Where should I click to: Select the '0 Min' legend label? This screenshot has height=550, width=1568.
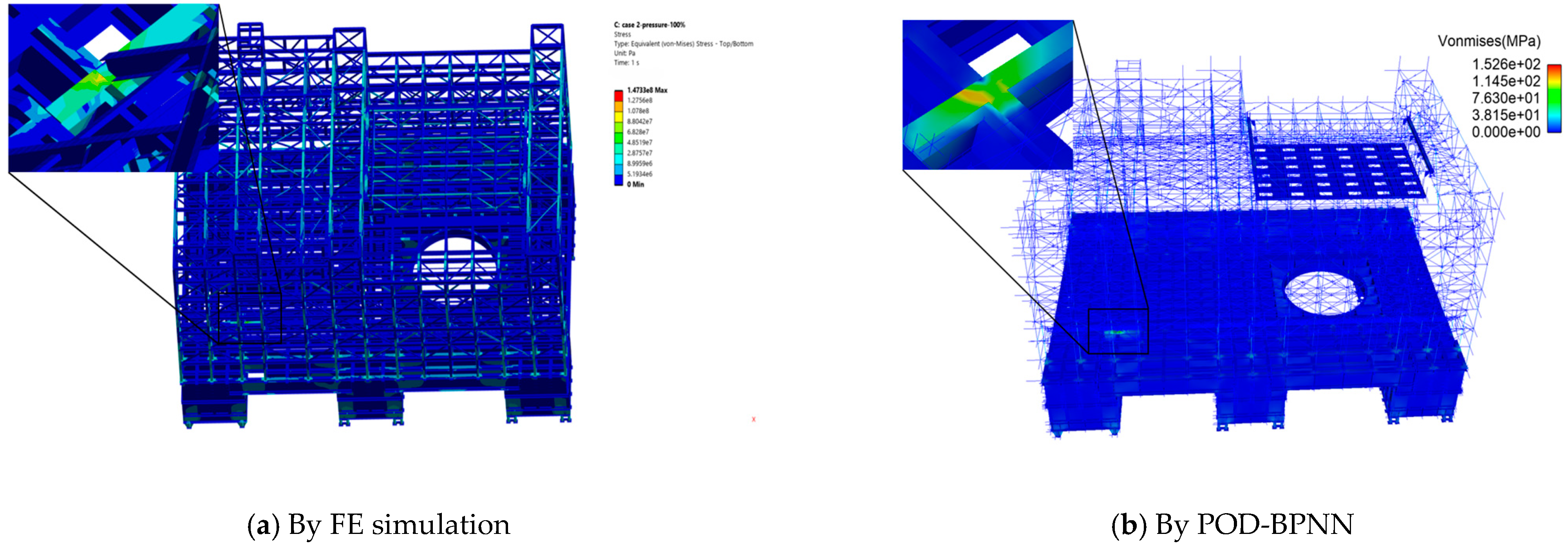[x=635, y=185]
